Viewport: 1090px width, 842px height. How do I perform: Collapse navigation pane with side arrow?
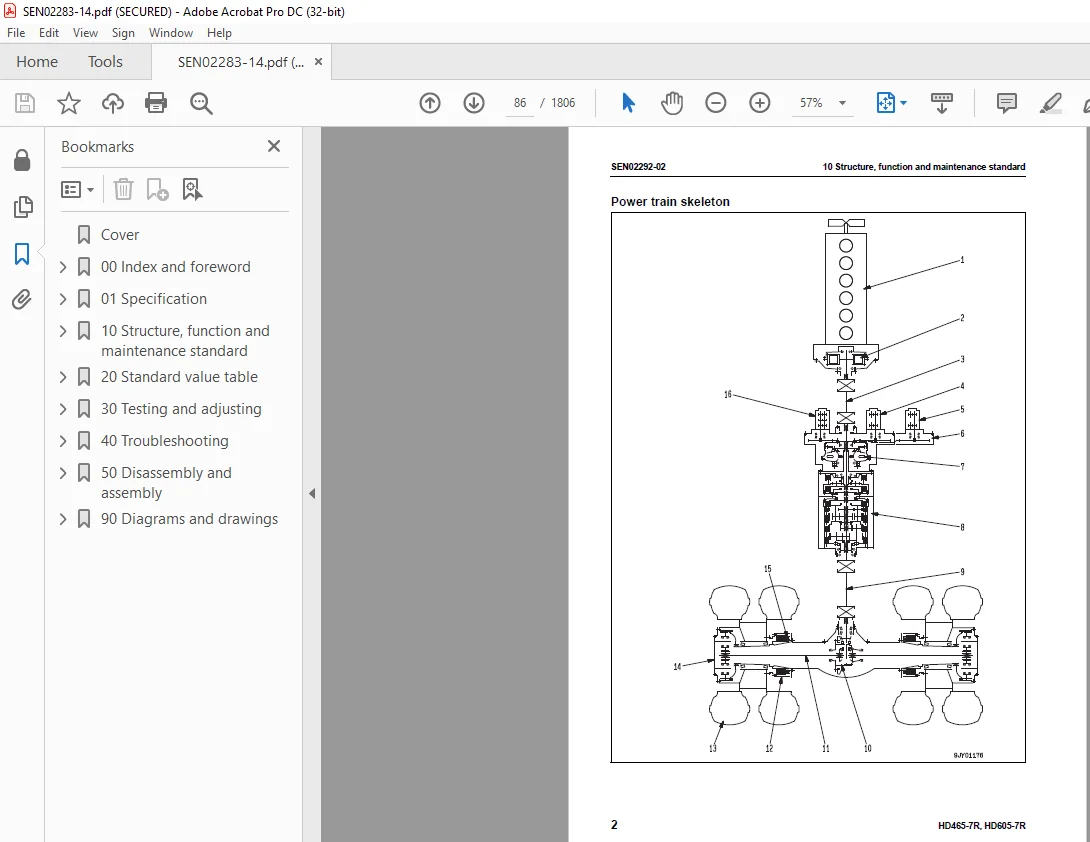(x=312, y=494)
